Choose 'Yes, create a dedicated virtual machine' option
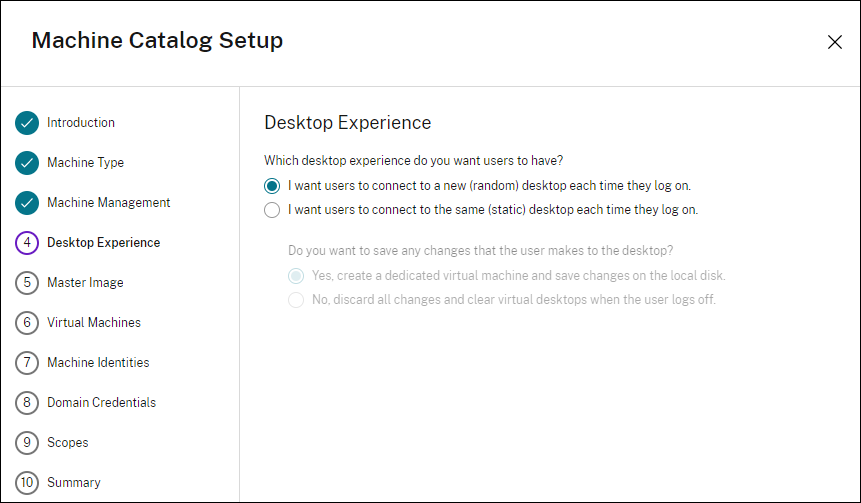Image resolution: width=861 pixels, height=503 pixels. (x=296, y=276)
